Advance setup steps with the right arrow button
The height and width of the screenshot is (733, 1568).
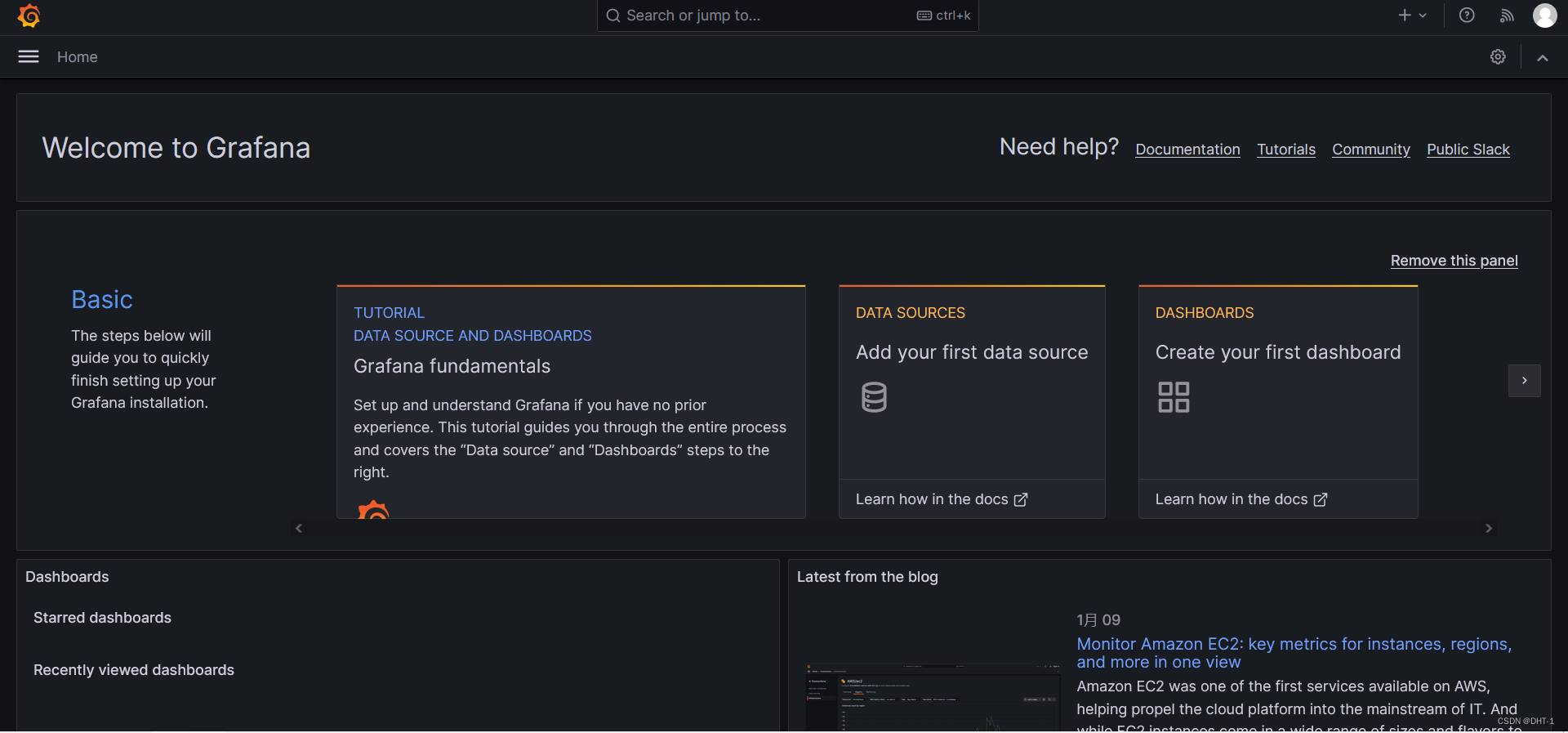coord(1524,381)
